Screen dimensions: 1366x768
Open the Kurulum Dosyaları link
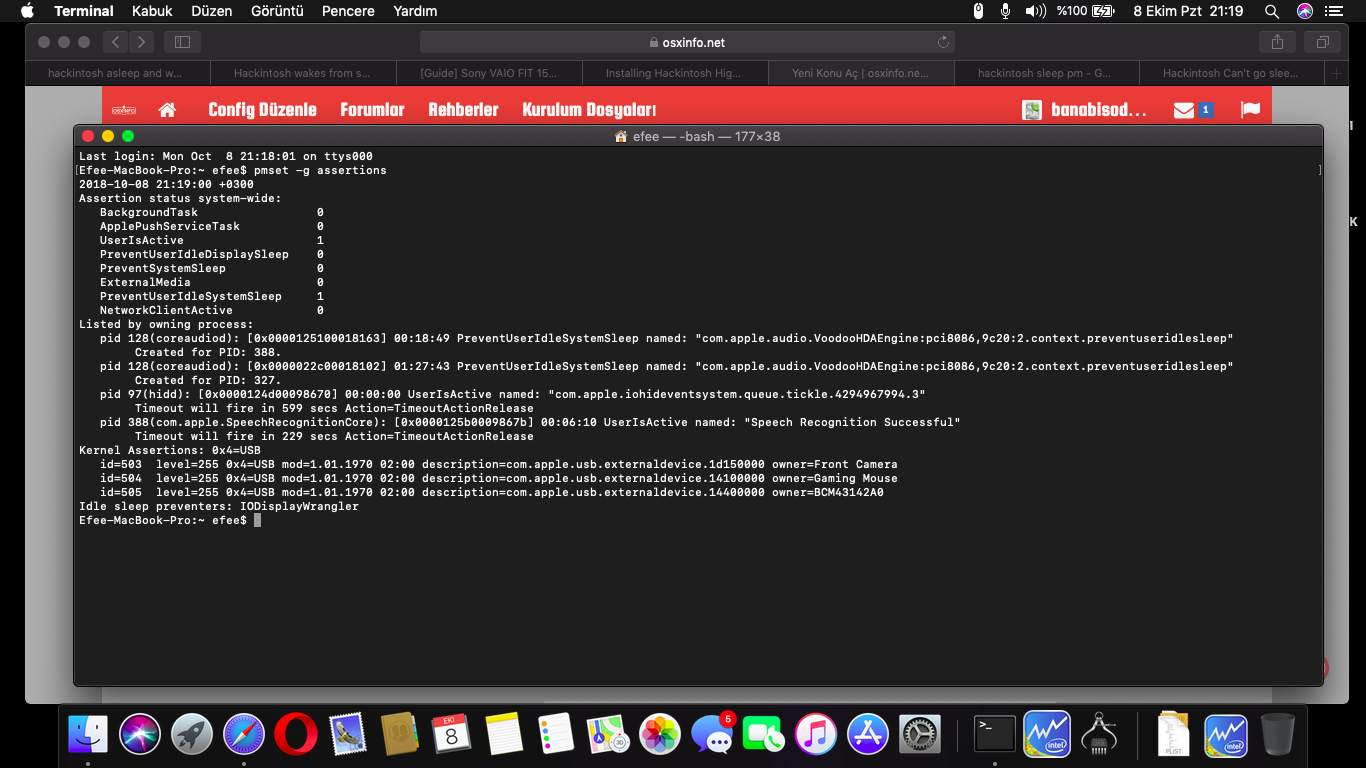tap(589, 110)
